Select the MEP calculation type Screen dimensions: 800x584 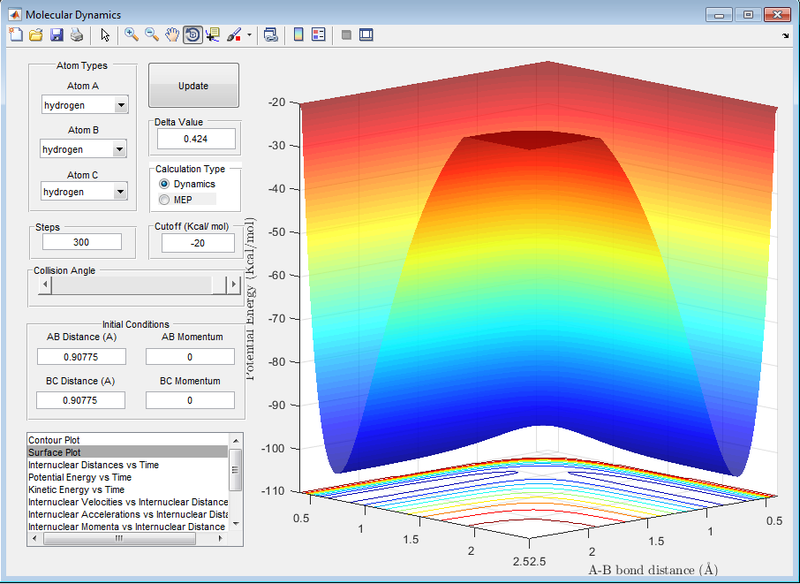[x=165, y=200]
